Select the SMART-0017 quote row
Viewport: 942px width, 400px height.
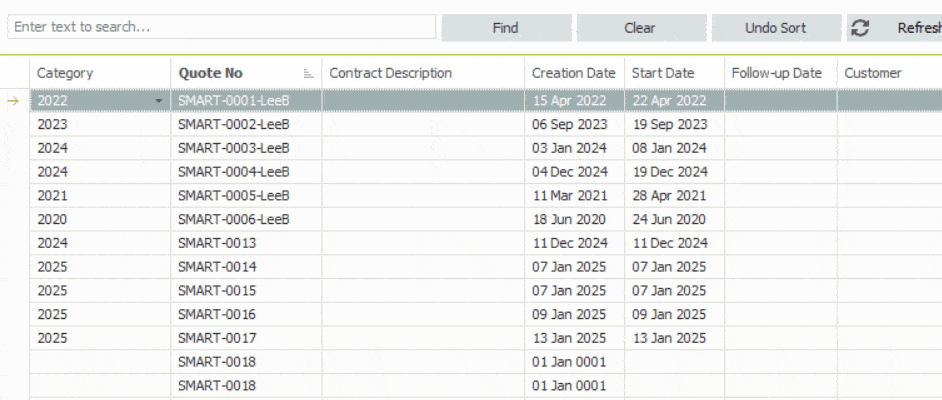pyautogui.click(x=217, y=338)
